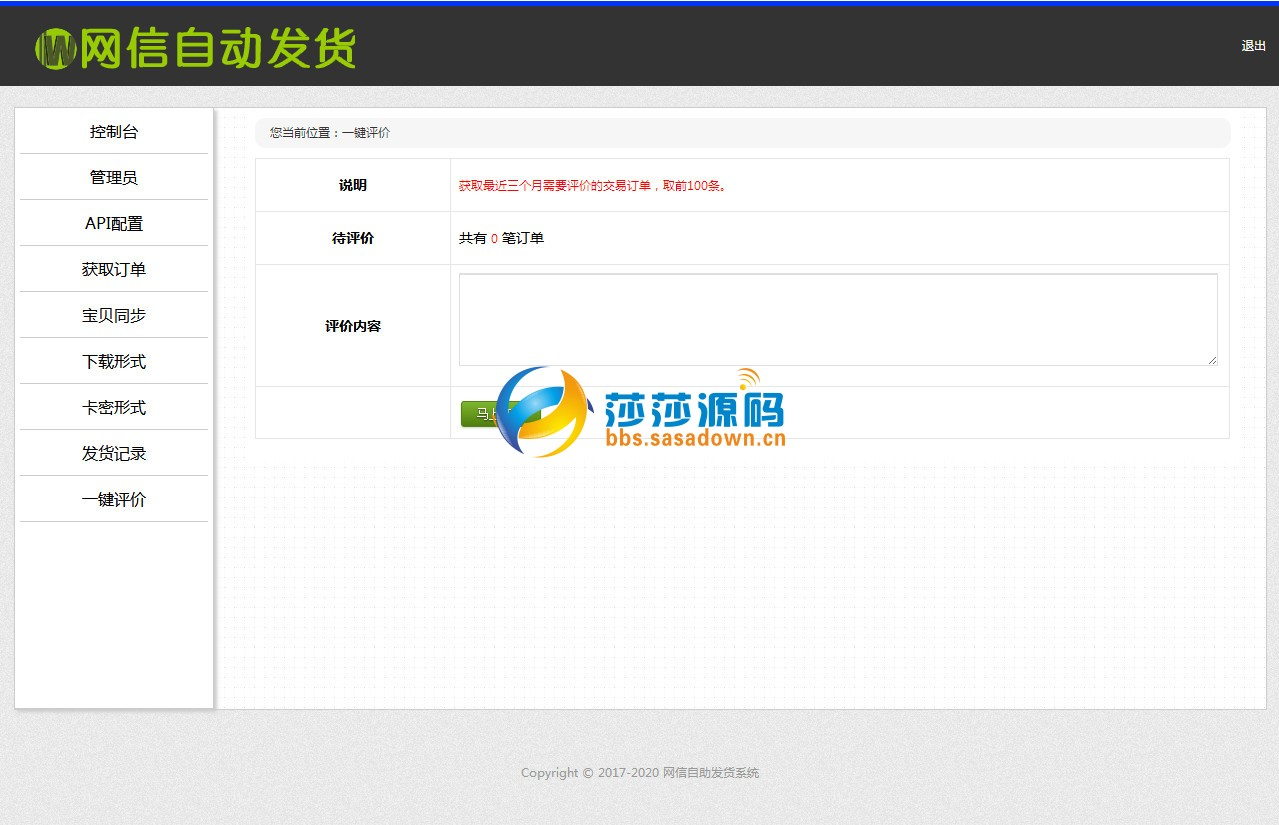This screenshot has height=825, width=1279.
Task: Open the 控制台 page from sidebar
Action: 113,131
